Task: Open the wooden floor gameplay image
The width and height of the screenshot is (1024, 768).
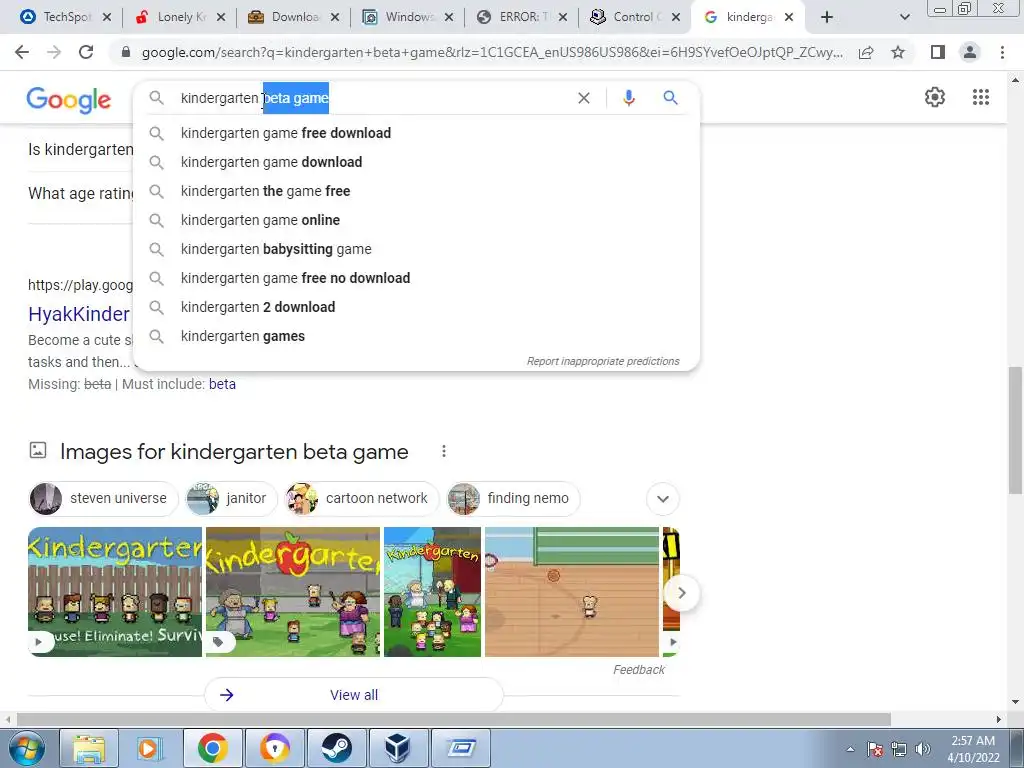Action: [x=571, y=592]
